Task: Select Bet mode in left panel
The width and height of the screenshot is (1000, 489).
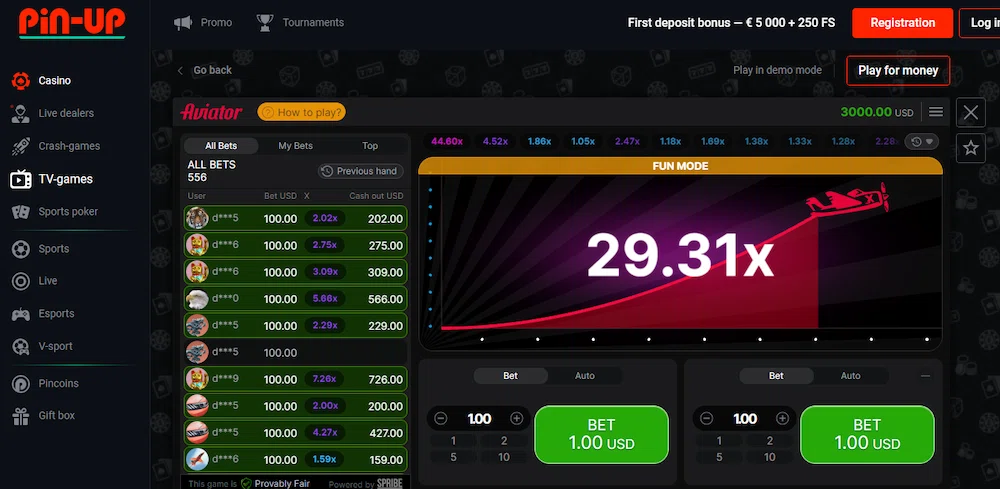Action: [x=511, y=376]
